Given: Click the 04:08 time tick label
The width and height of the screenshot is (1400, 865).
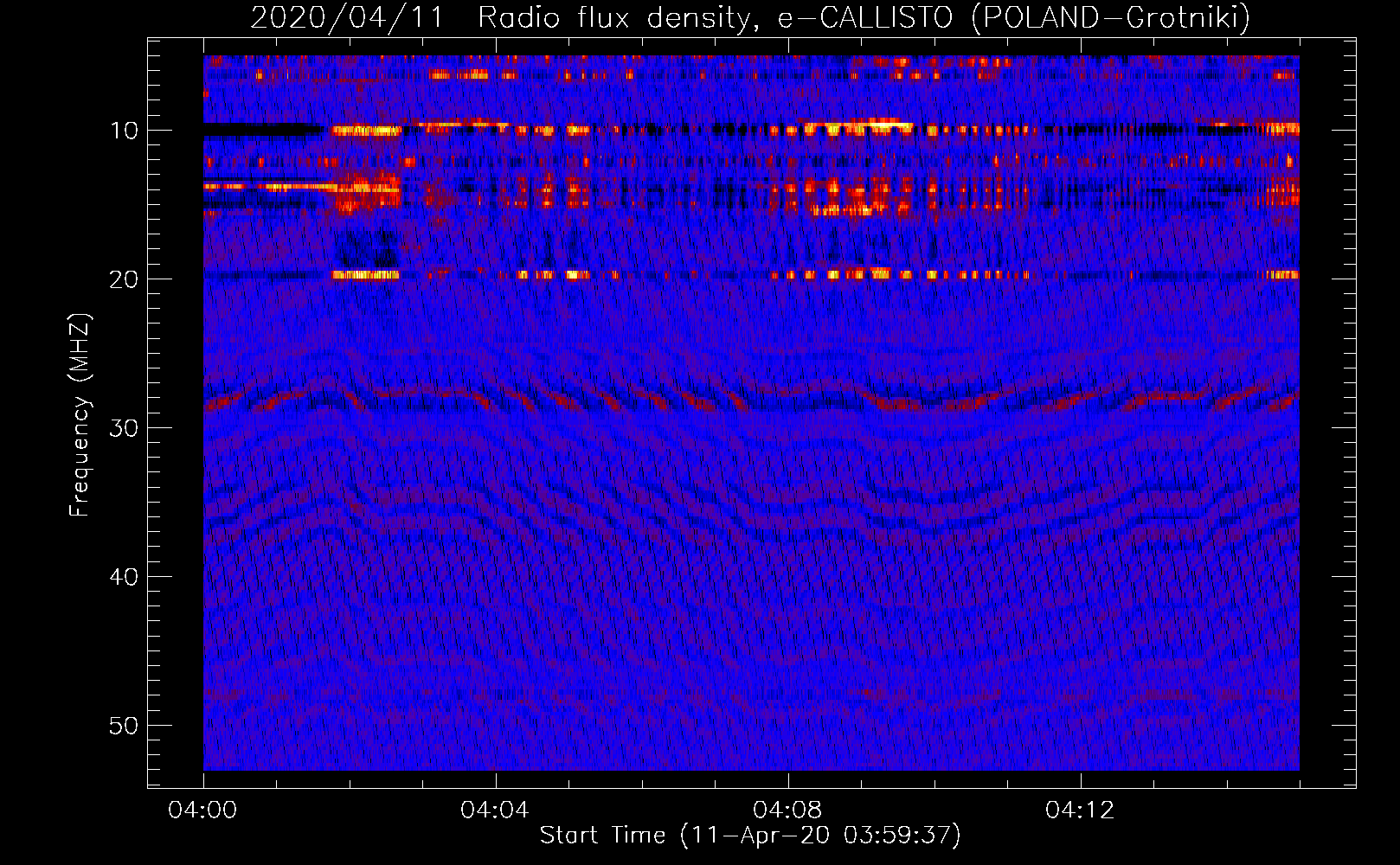Looking at the screenshot, I should point(787,811).
